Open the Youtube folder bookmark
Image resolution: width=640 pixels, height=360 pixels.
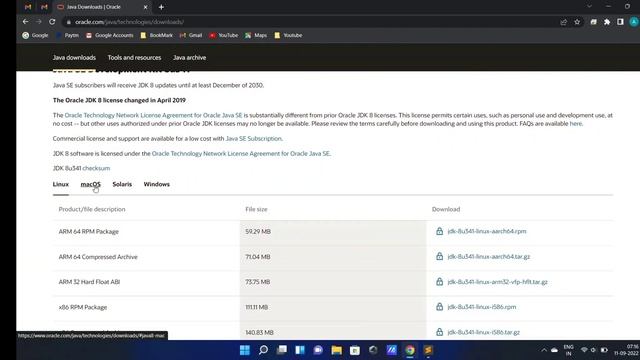click(x=288, y=36)
